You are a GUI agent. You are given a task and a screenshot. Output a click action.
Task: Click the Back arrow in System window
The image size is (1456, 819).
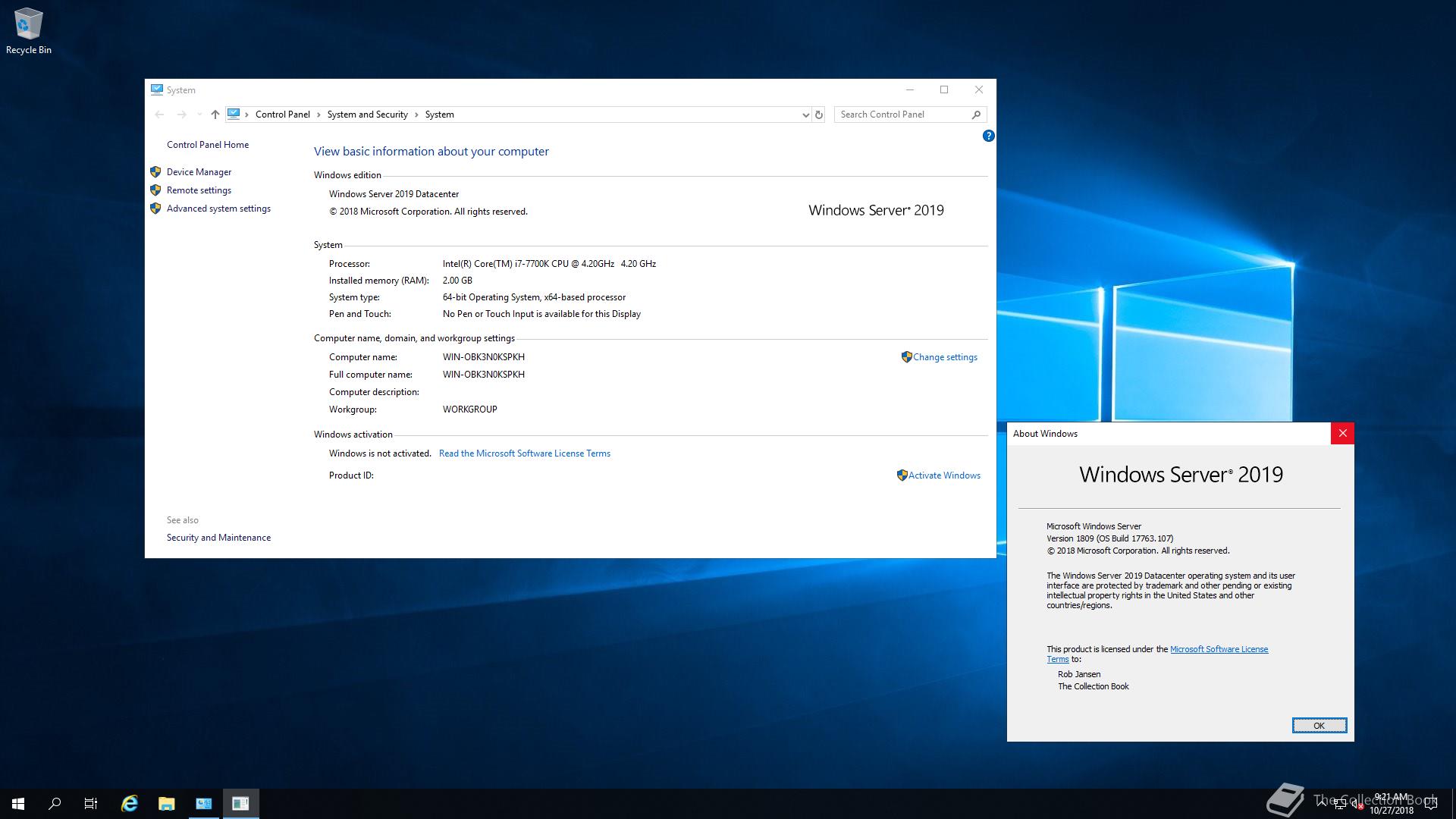[x=159, y=115]
